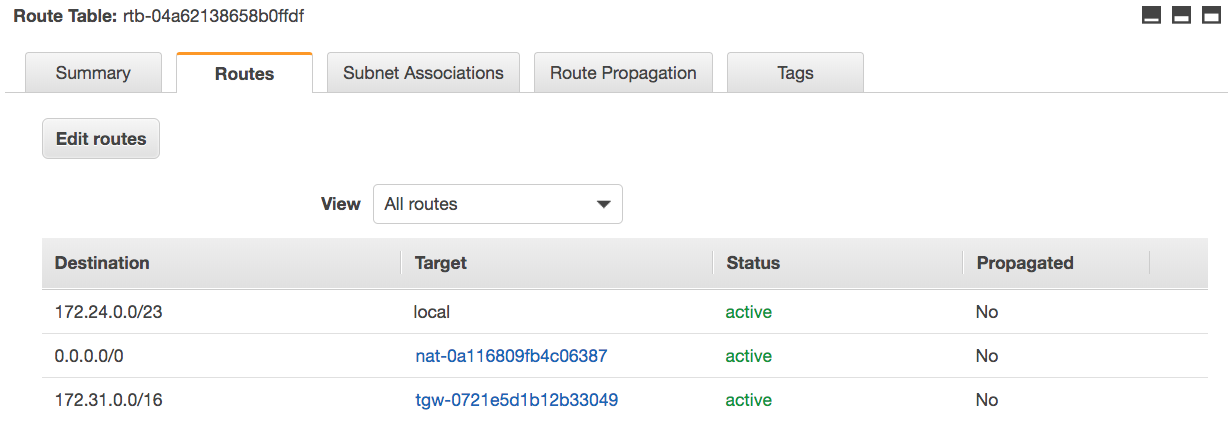Sort by the Destination column header
The image size is (1228, 428).
[x=102, y=263]
